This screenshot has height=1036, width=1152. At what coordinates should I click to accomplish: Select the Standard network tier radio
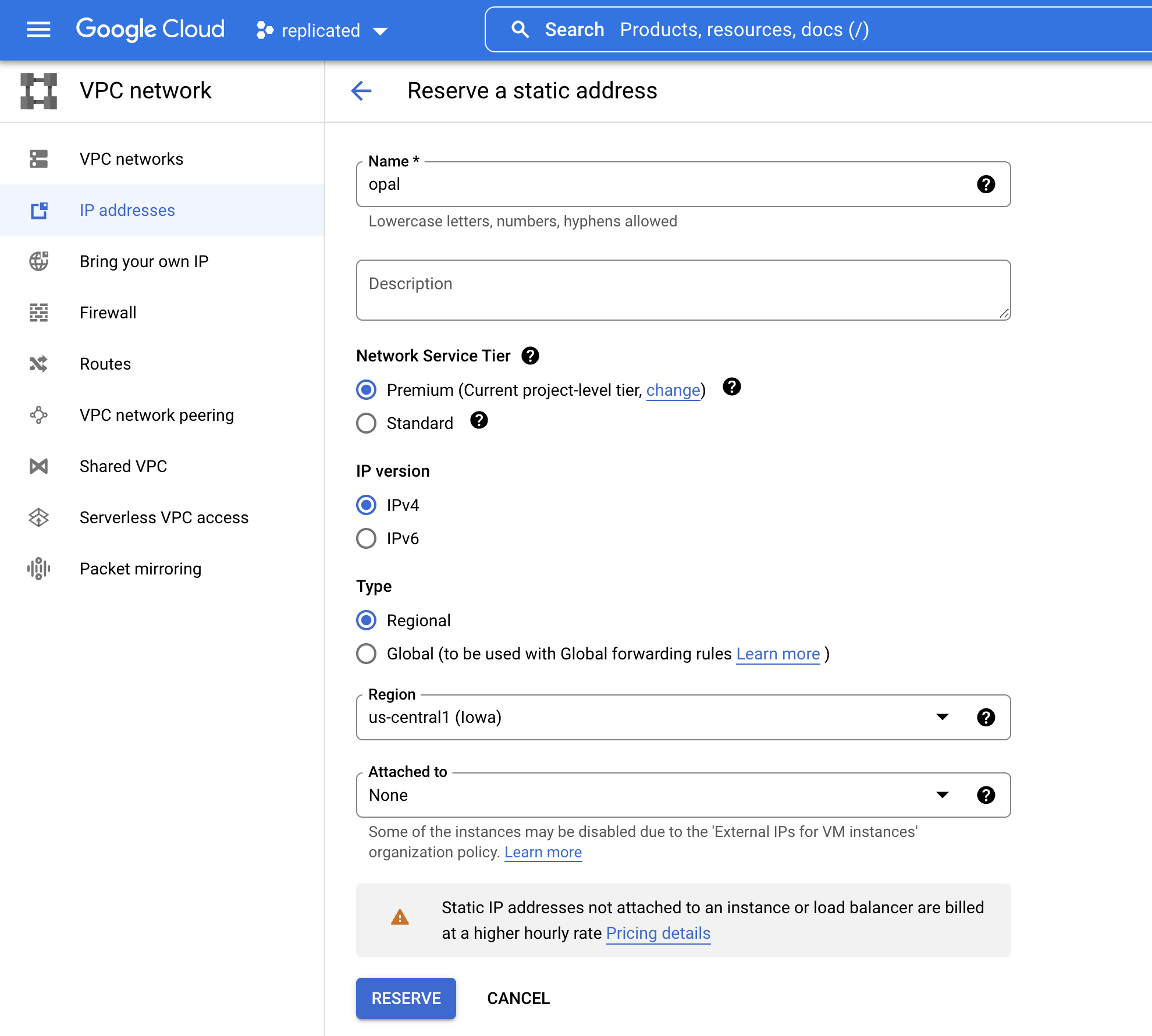coord(367,423)
